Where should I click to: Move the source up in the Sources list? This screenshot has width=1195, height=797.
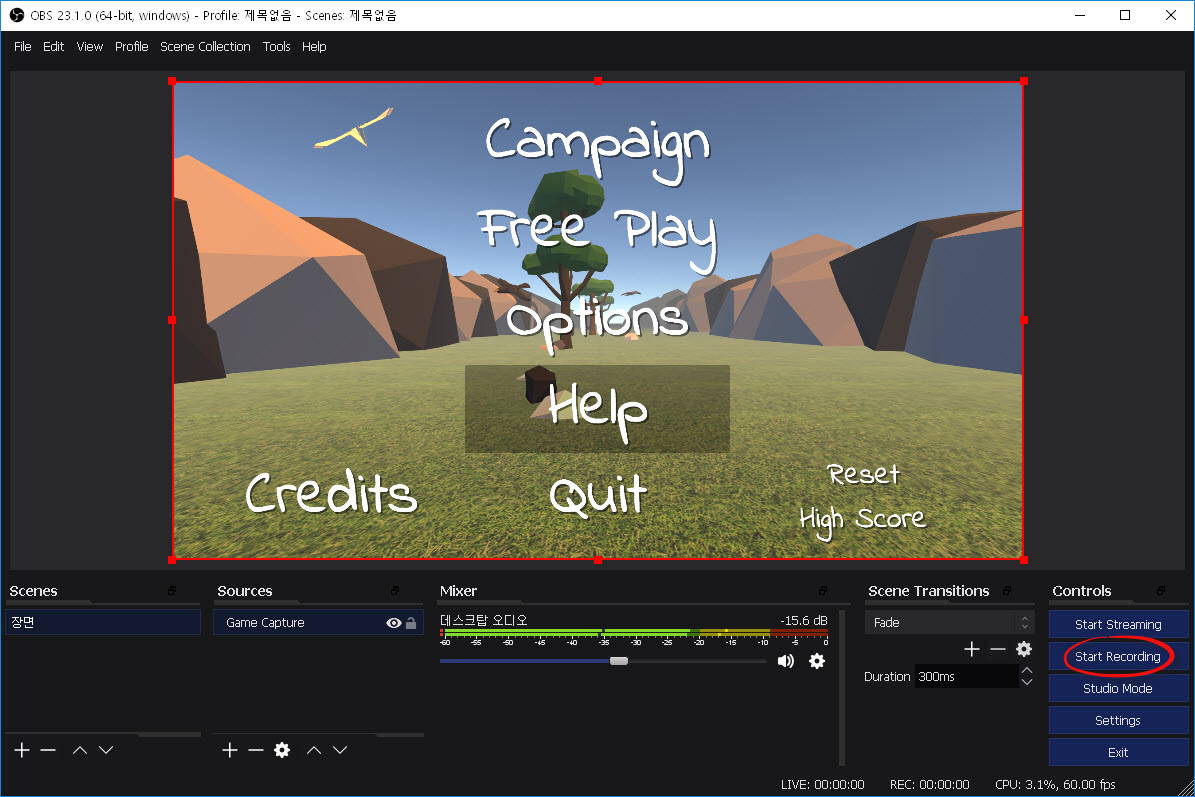[x=314, y=751]
